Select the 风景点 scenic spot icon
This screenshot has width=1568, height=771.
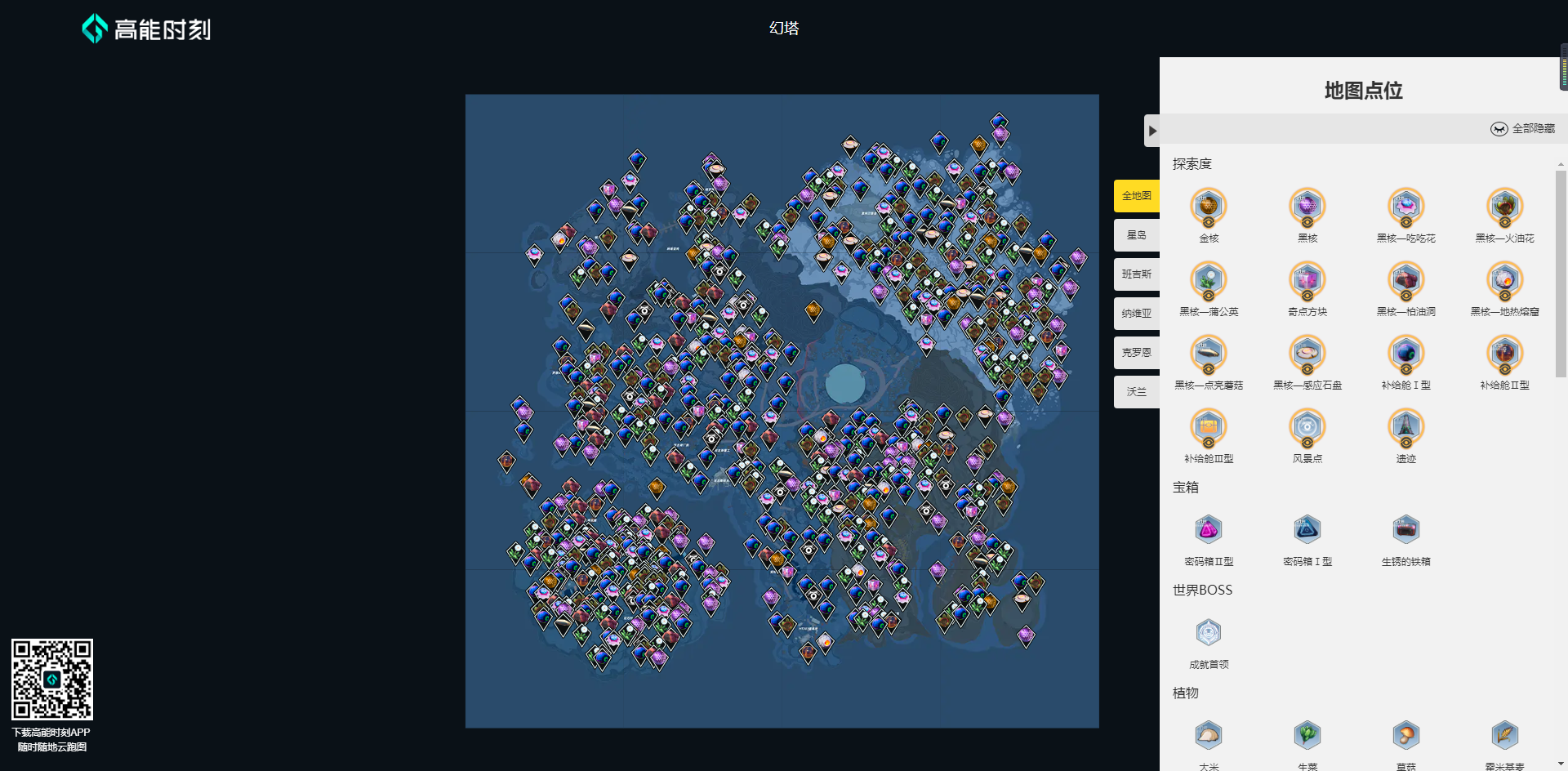click(1307, 428)
